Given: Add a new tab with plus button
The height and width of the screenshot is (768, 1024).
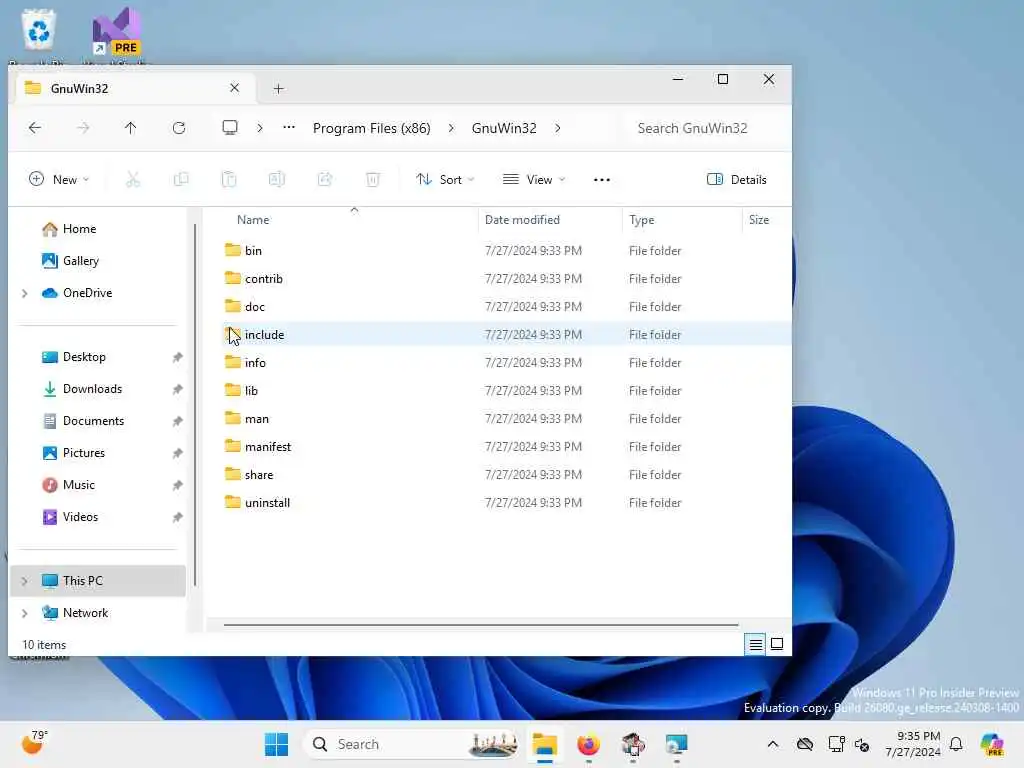Looking at the screenshot, I should [278, 88].
